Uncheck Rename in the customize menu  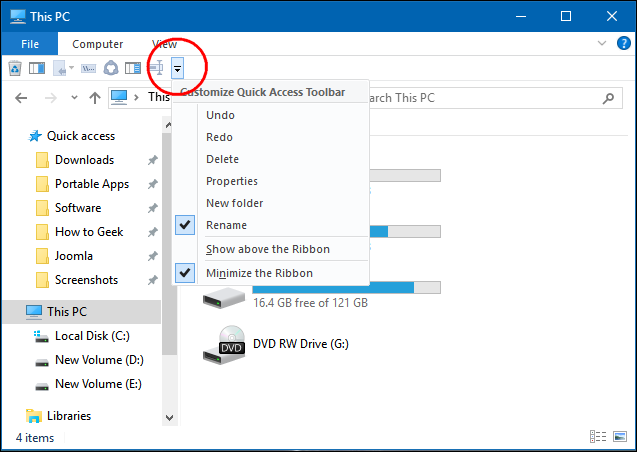pyautogui.click(x=226, y=225)
